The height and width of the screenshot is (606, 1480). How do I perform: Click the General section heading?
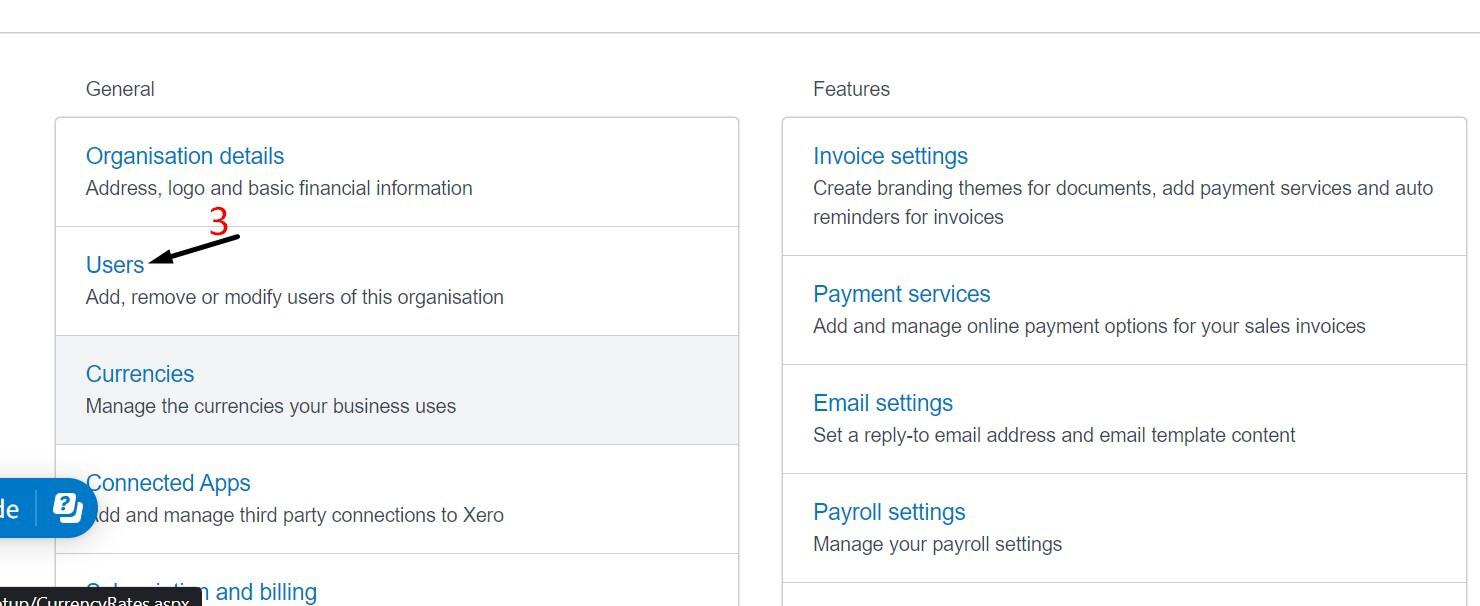coord(120,89)
